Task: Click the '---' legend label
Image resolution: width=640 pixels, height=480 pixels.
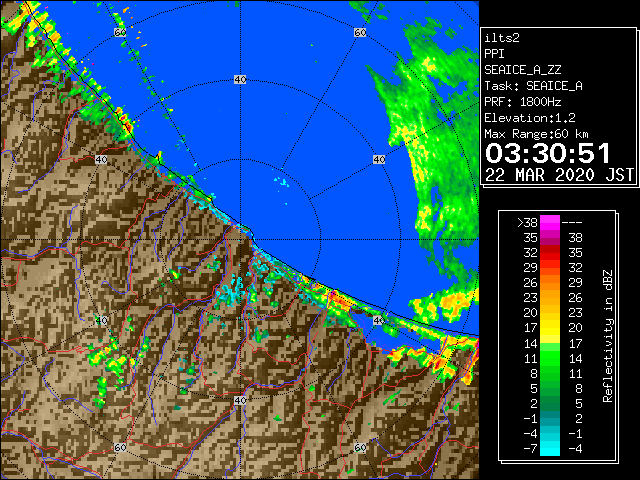Action: [x=572, y=223]
